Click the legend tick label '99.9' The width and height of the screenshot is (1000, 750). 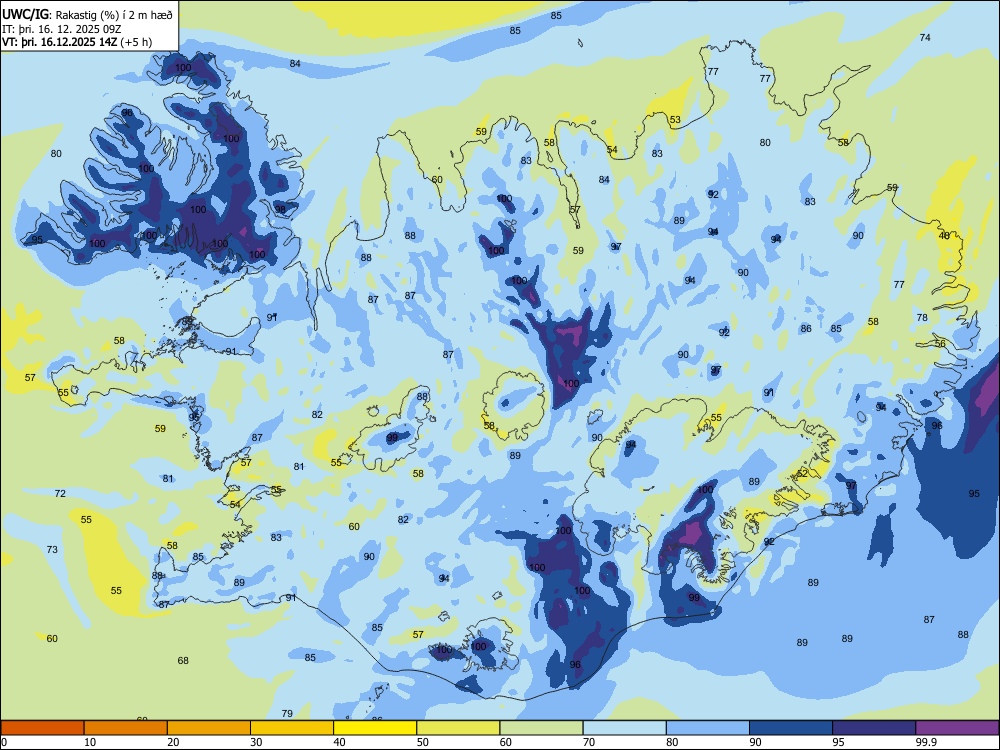pos(926,742)
